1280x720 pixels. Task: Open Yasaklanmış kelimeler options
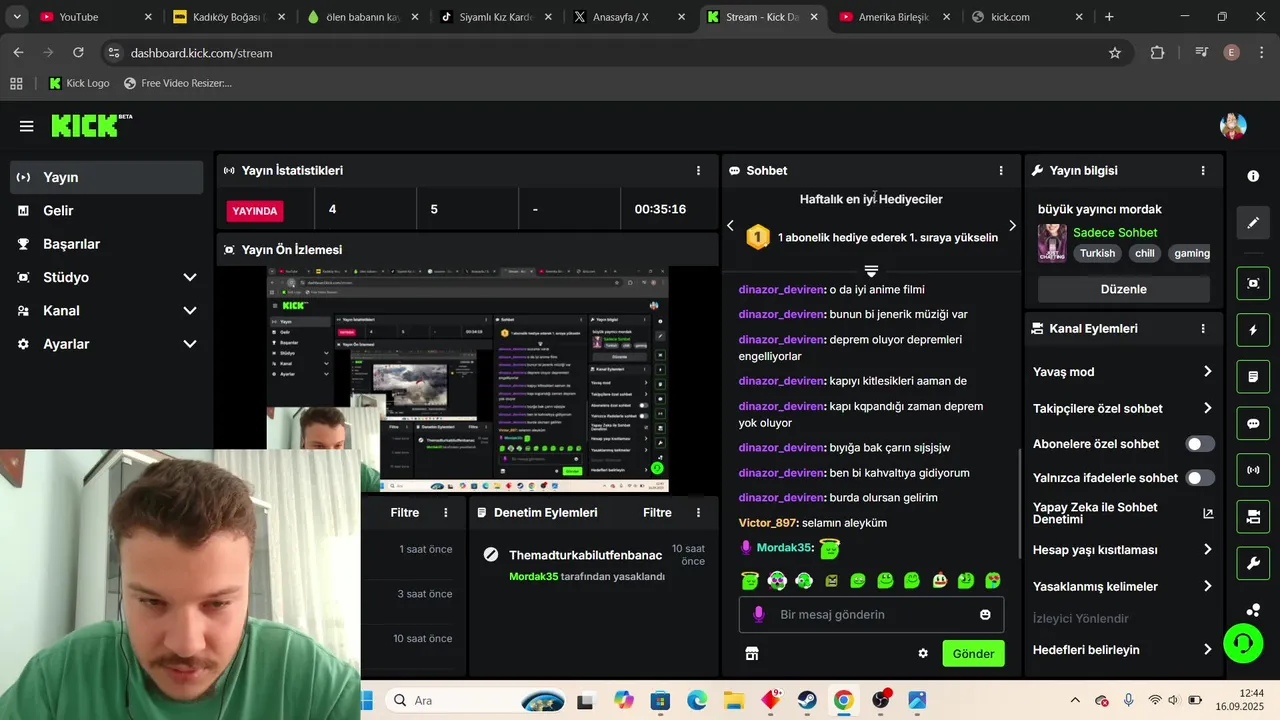(1122, 586)
